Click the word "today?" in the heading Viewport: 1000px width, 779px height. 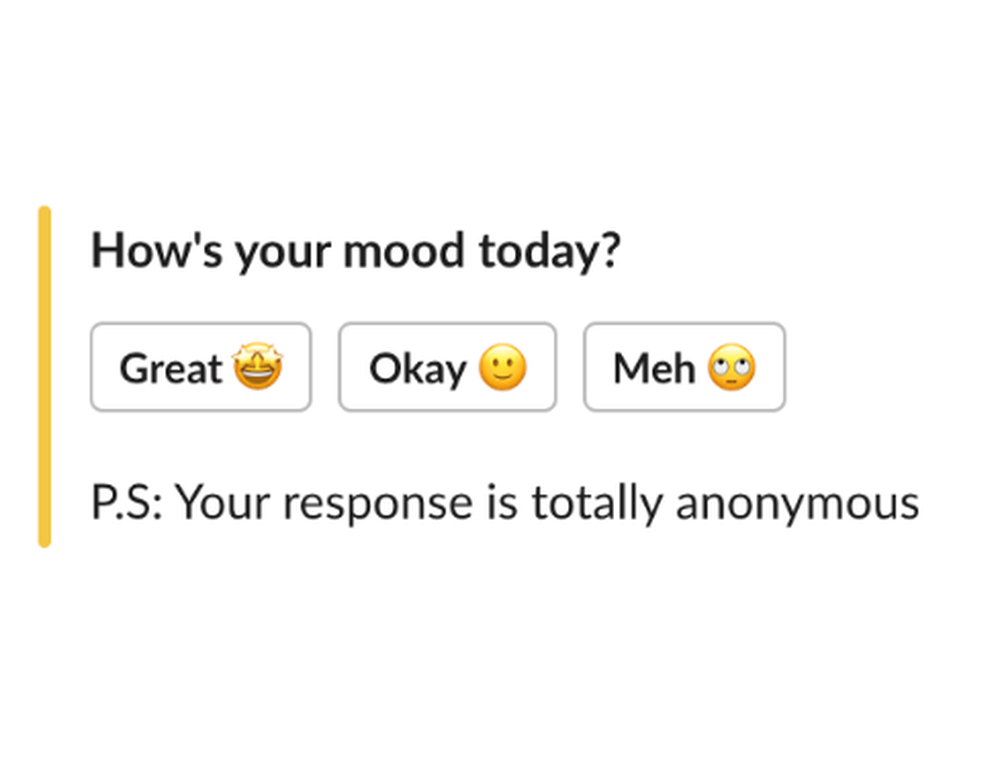549,252
